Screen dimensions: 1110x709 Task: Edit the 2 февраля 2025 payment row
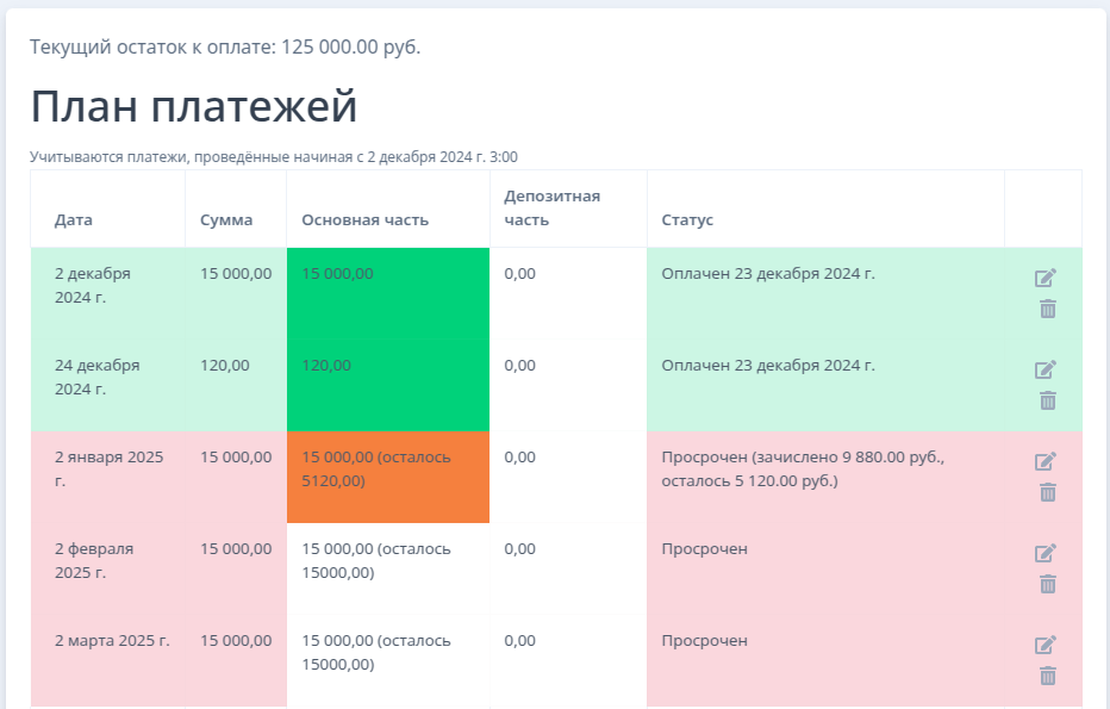(x=1045, y=553)
